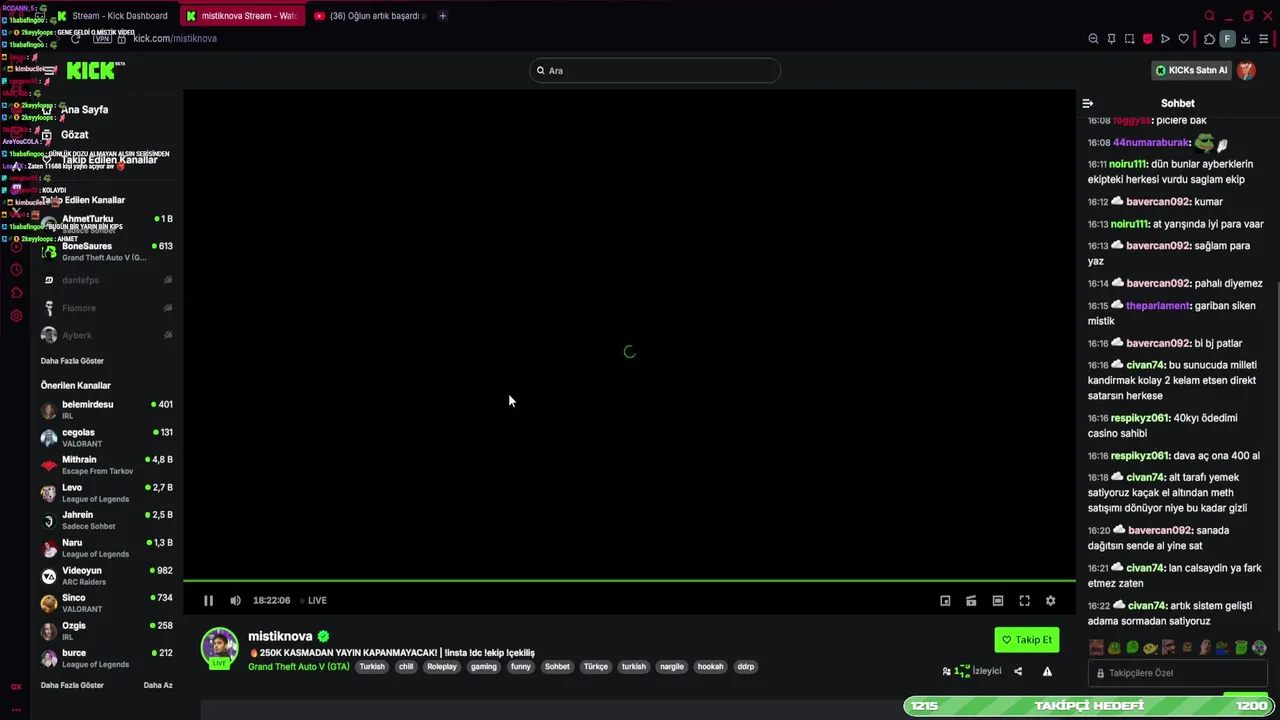1280x720 pixels.
Task: Open the belemirdesu recommended channel
Action: (x=106, y=410)
